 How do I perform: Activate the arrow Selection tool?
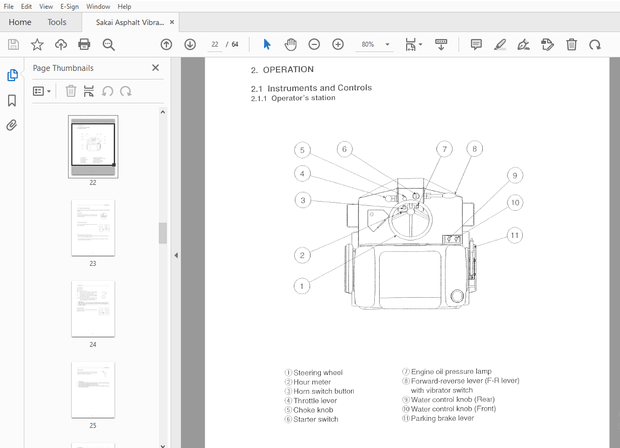(266, 44)
